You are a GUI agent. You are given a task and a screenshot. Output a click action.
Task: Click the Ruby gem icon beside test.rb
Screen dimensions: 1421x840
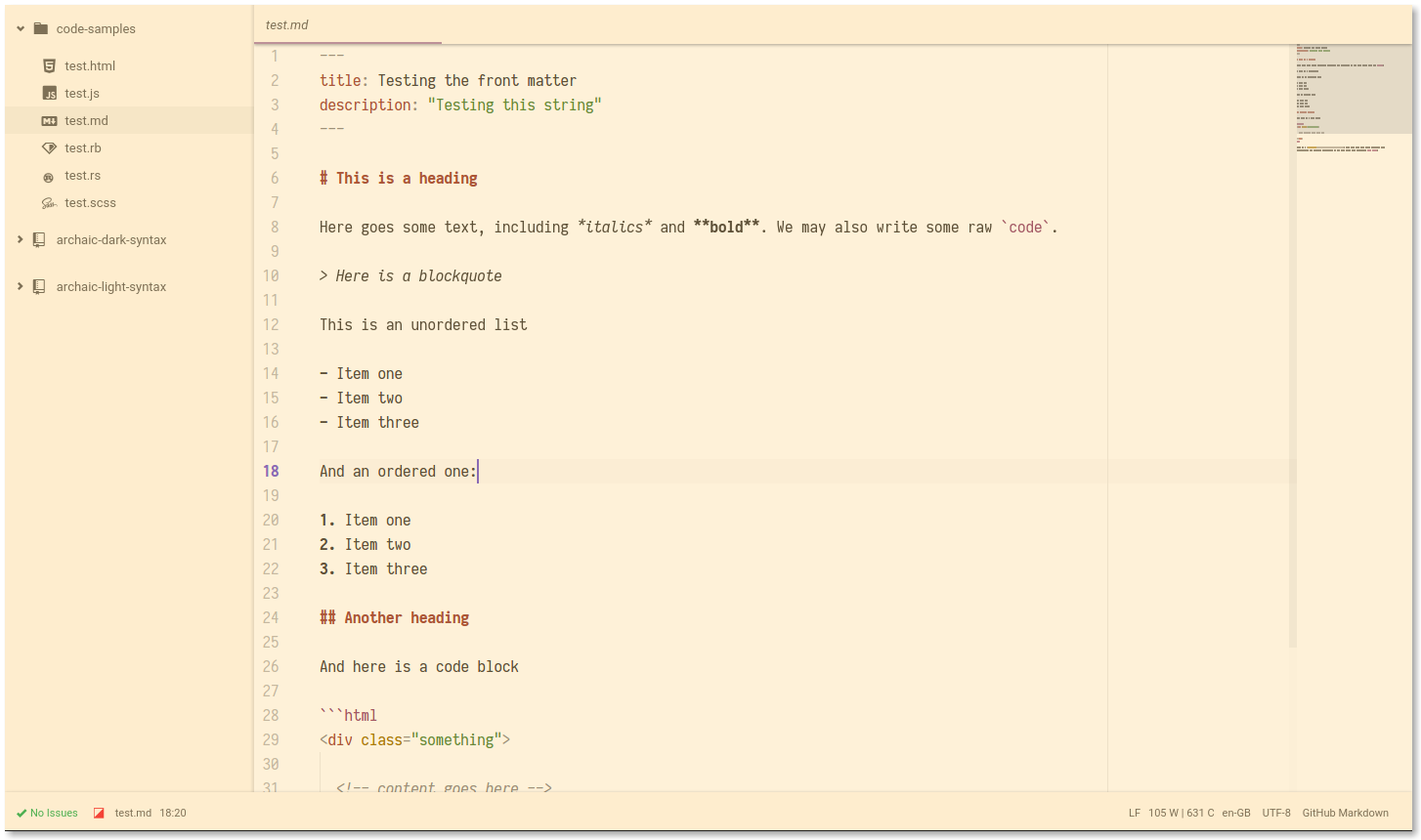point(49,147)
